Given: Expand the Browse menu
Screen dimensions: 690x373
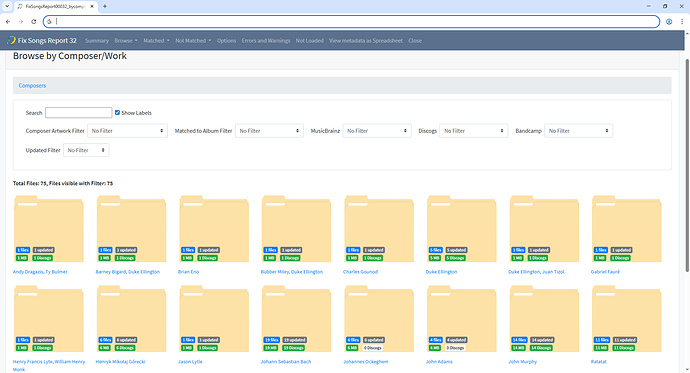Looking at the screenshot, I should 126,40.
